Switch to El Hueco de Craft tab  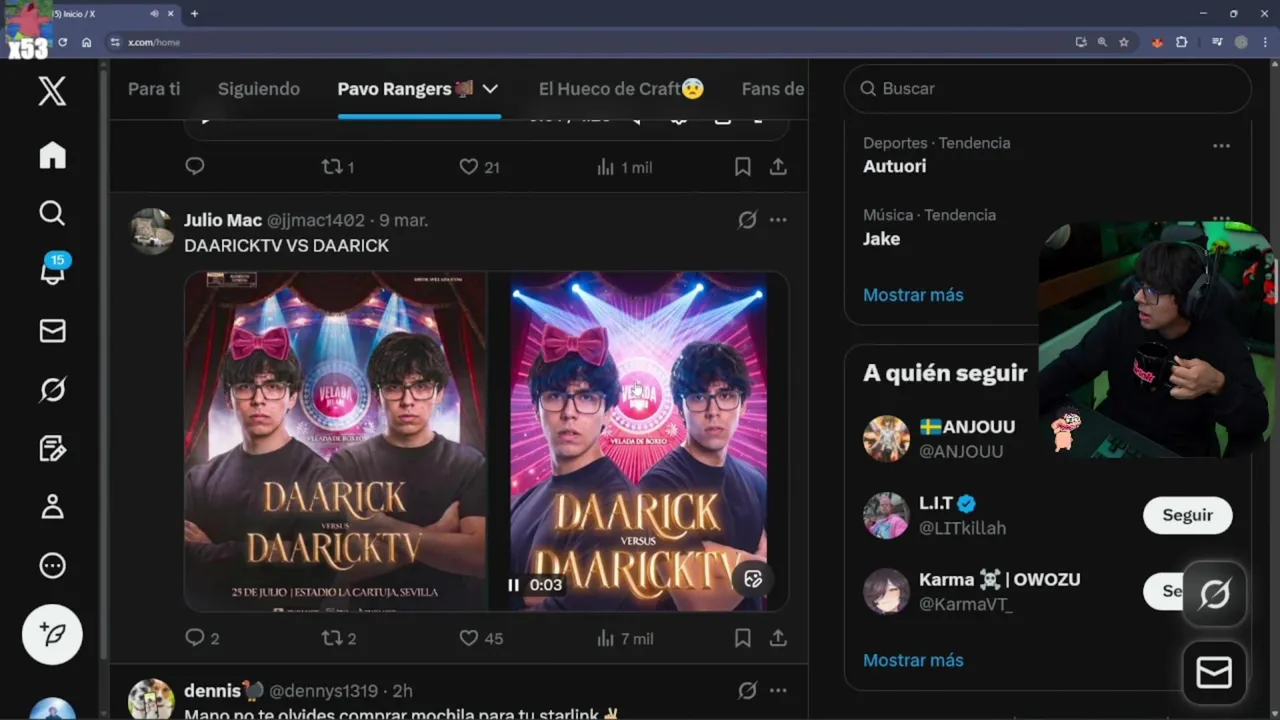[x=621, y=89]
